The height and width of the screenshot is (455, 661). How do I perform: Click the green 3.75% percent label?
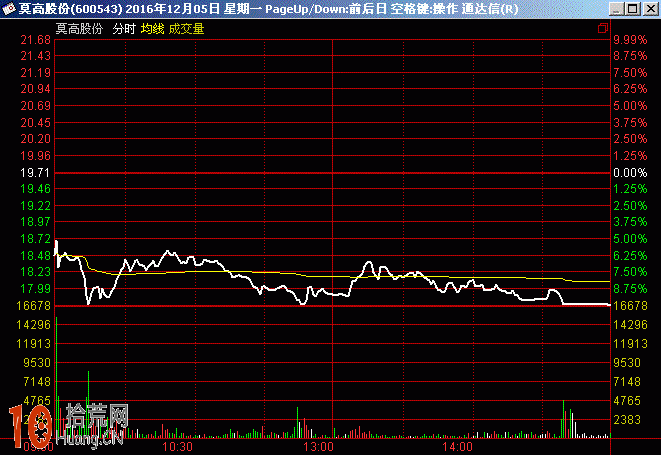[630, 221]
